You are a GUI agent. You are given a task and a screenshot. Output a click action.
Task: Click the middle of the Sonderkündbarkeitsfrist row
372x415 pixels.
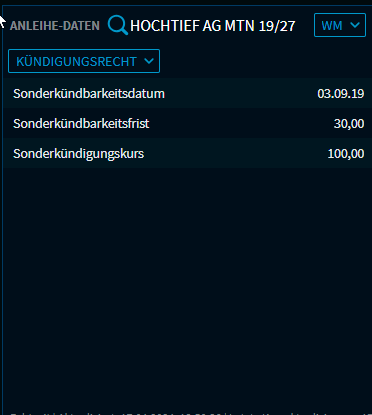coord(187,123)
